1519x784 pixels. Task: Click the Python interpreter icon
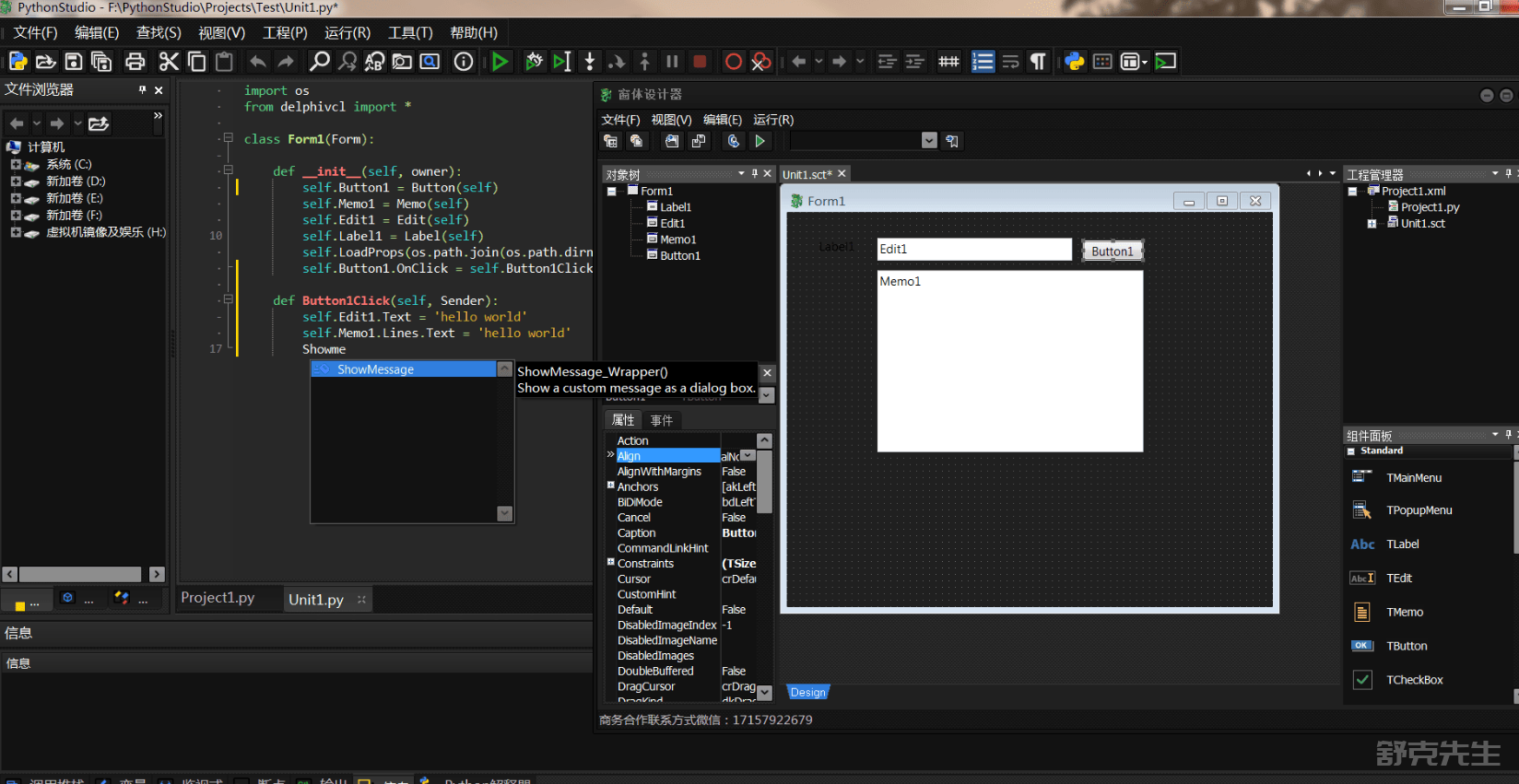coord(1074,62)
